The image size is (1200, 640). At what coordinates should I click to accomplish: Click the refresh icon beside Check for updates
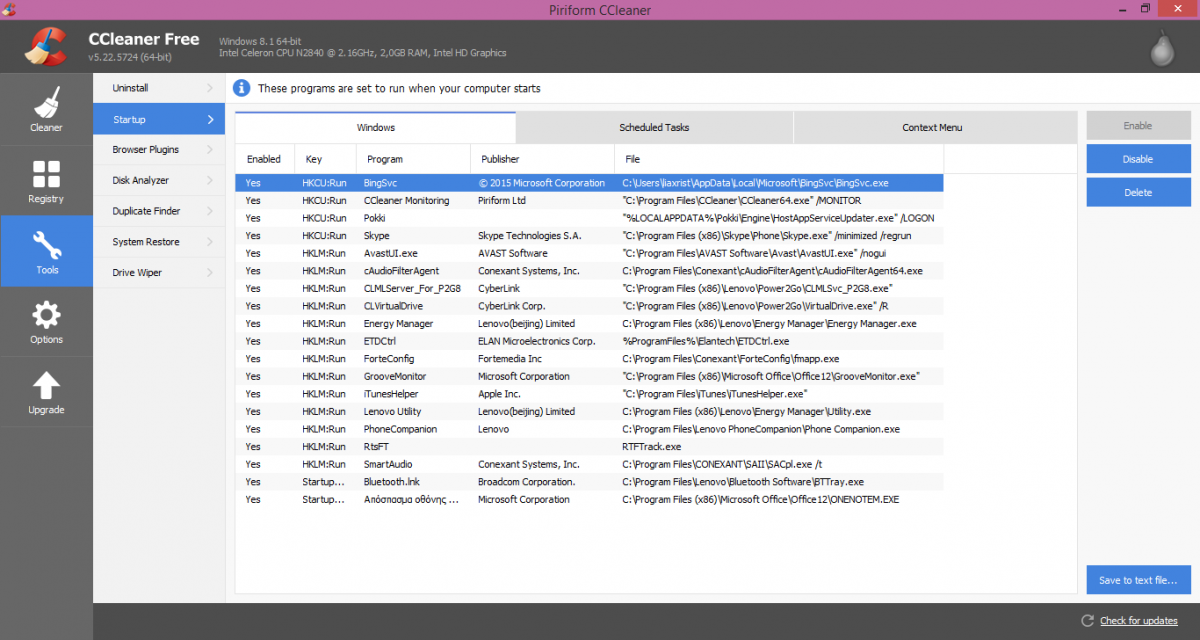(1089, 621)
